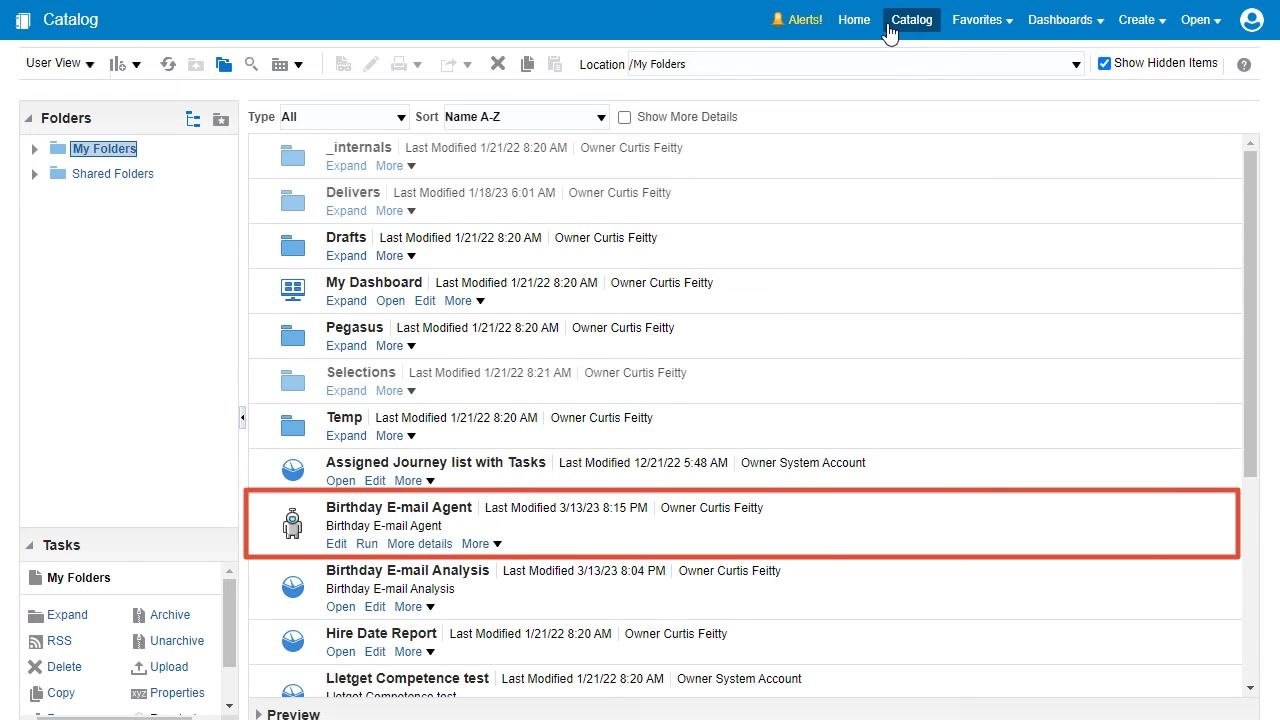Collapse the Tasks pane header triangle
This screenshot has width=1280, height=720.
point(29,546)
